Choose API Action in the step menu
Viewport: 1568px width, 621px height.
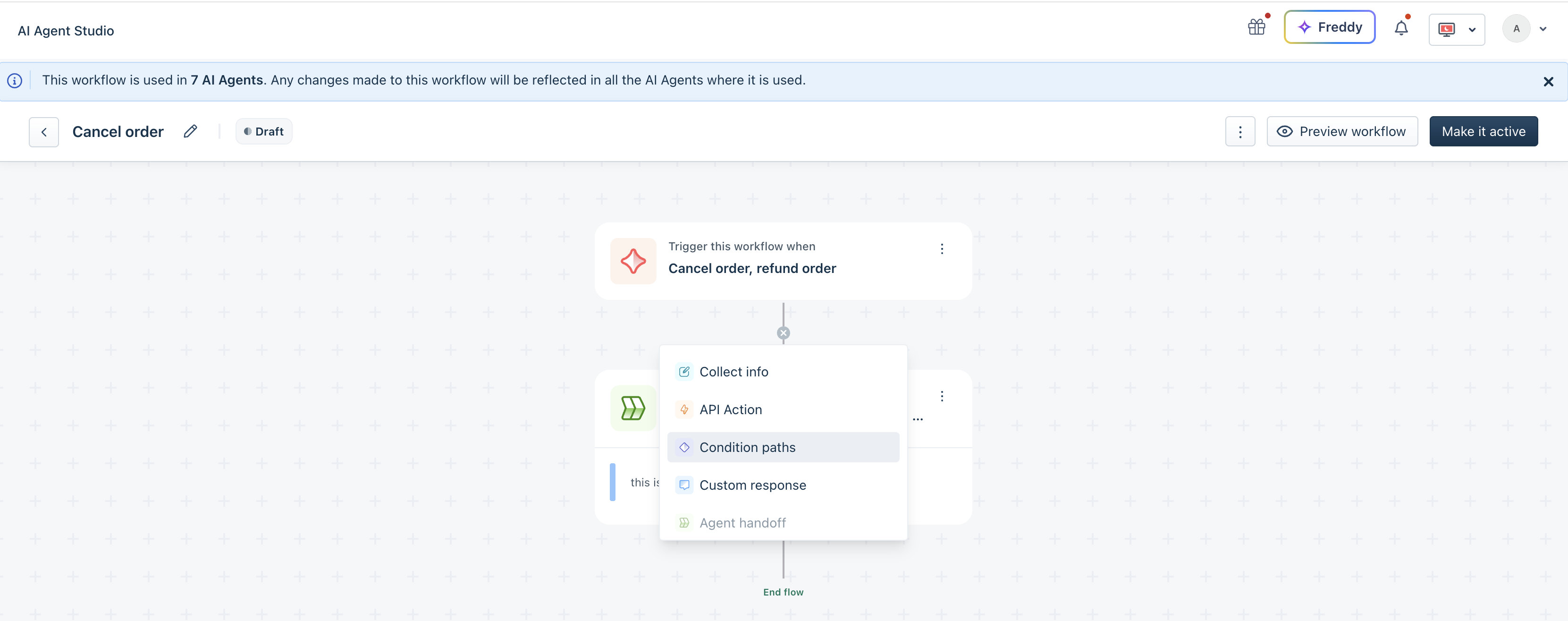click(731, 410)
